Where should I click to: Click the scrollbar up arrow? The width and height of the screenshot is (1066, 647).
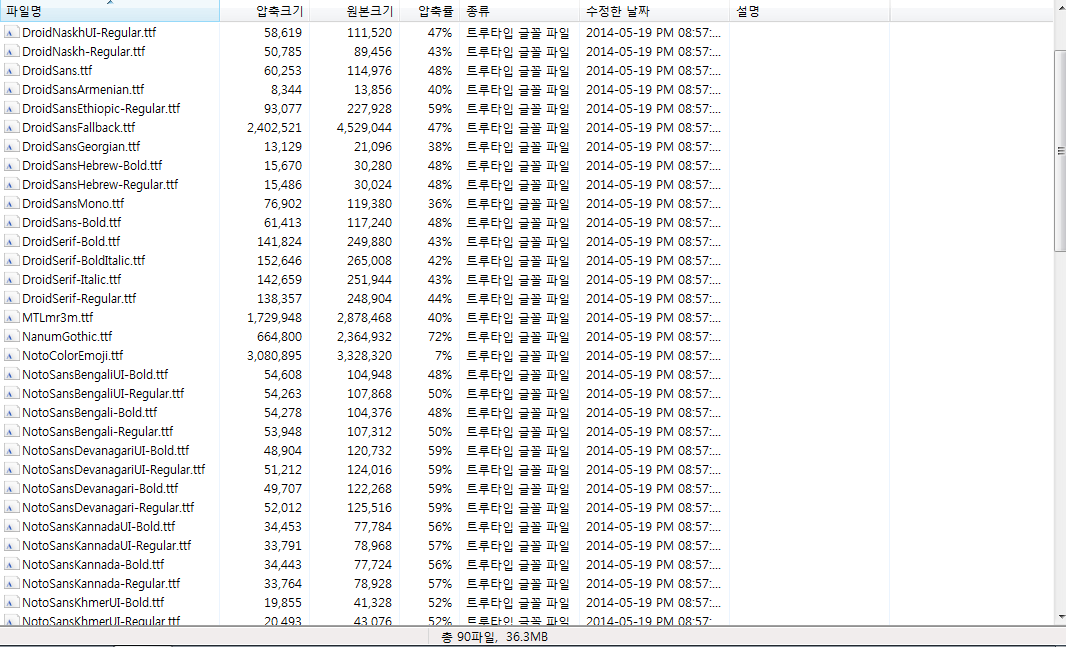click(1060, 30)
